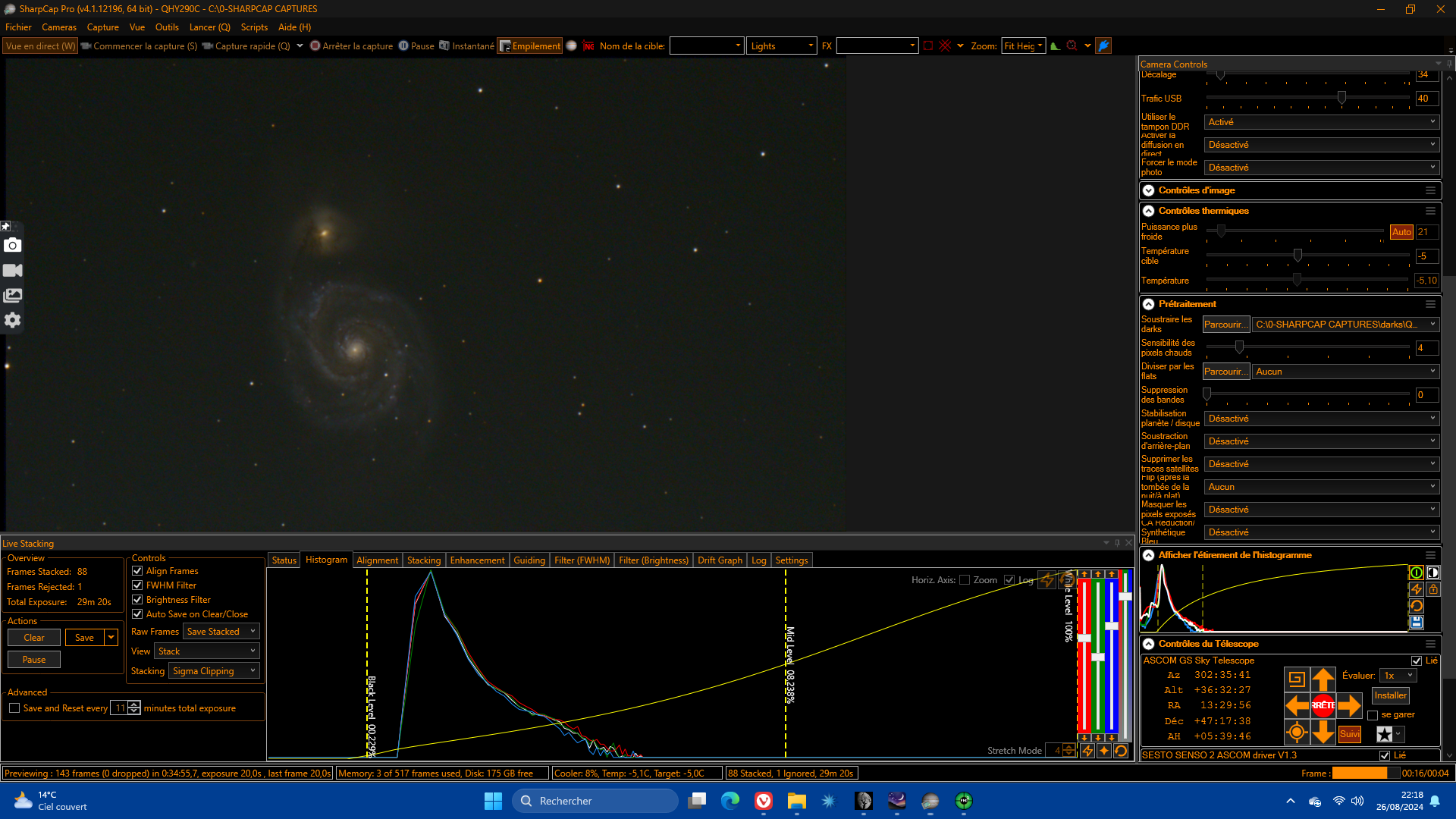Click the Nom de la cible input field
Screen dimensions: 1456x819
706,46
